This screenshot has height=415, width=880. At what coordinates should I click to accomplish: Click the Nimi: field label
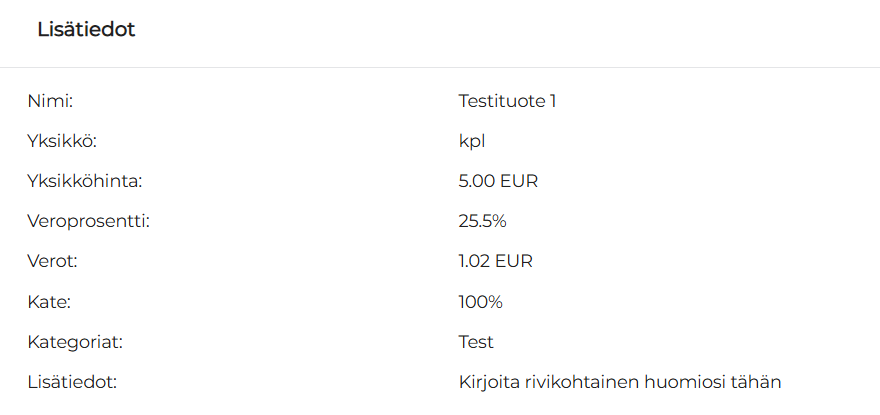point(50,101)
